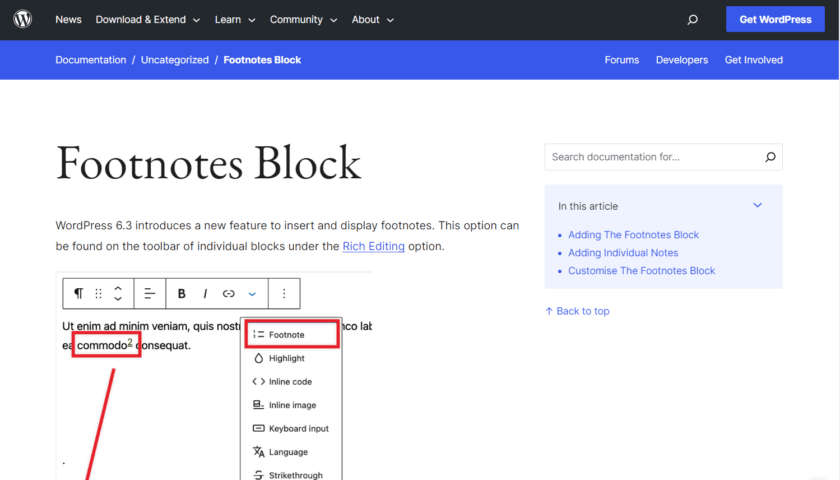
Task: Click the Get WordPress button
Action: tap(775, 19)
